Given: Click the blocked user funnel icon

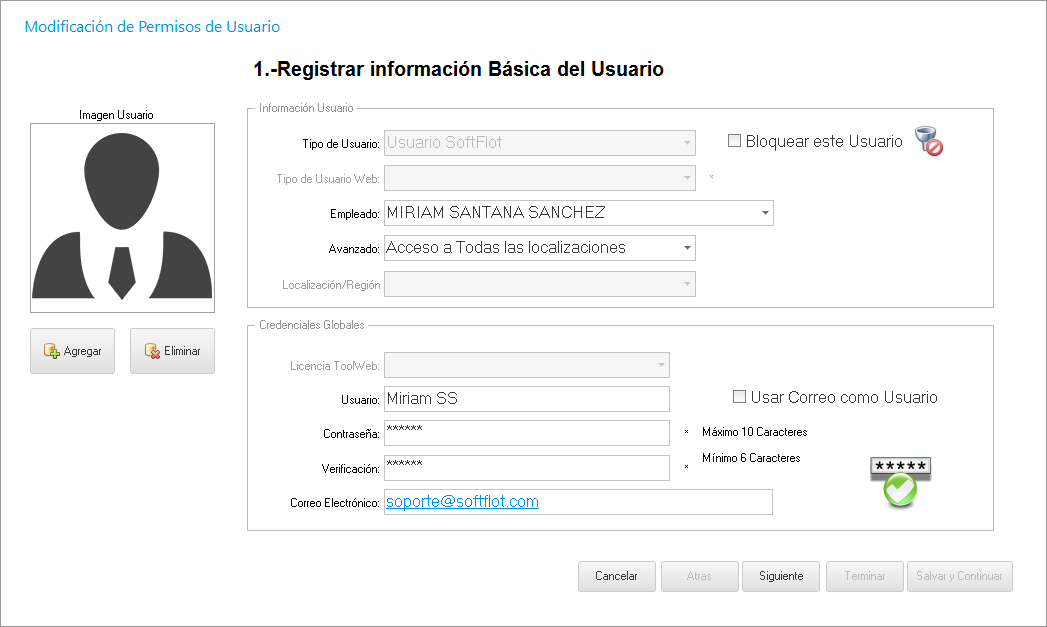Looking at the screenshot, I should [x=929, y=142].
